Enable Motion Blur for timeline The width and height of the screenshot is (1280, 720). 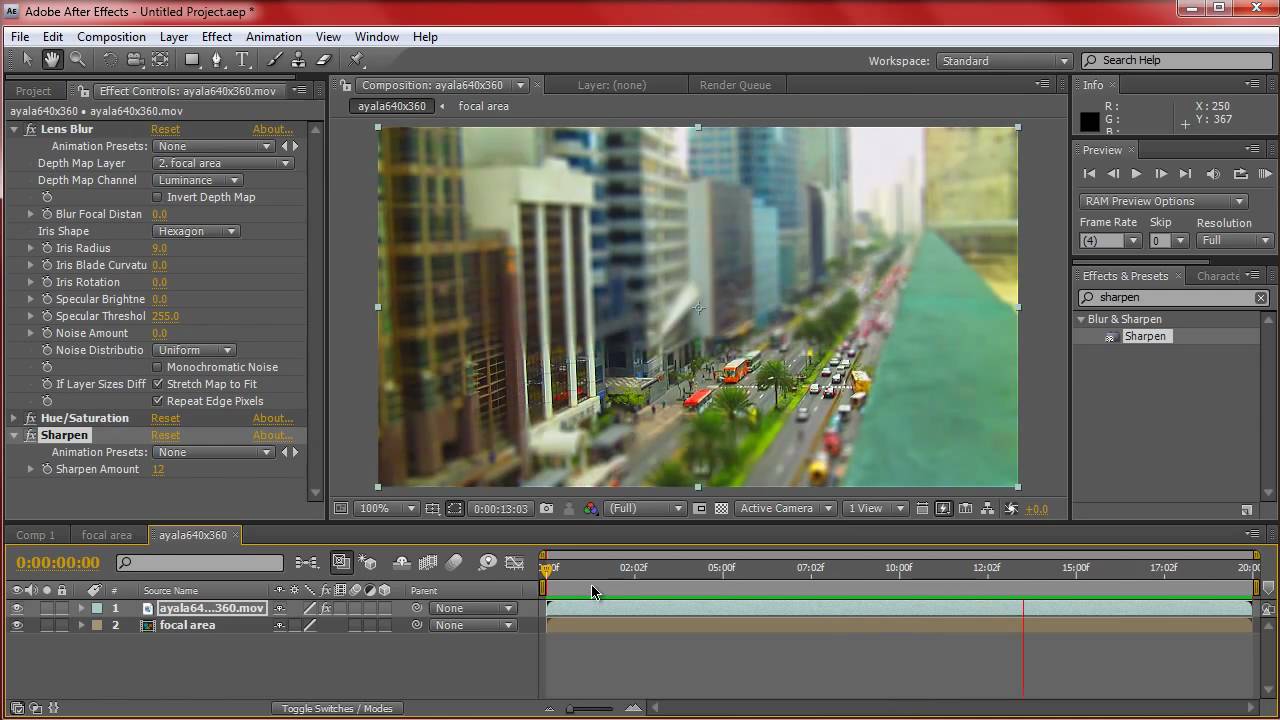click(x=454, y=563)
